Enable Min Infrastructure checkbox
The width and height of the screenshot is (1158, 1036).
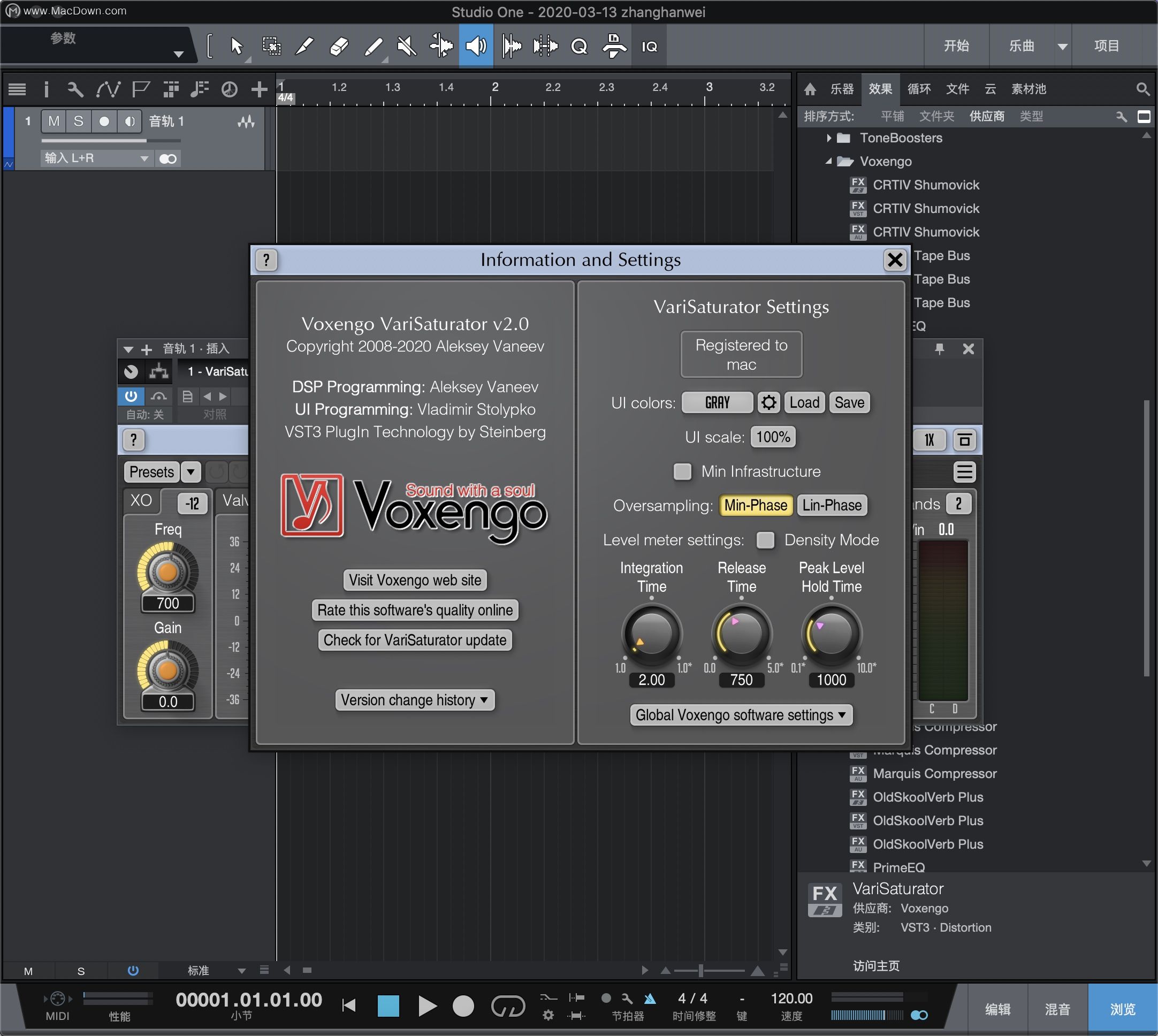(x=682, y=472)
